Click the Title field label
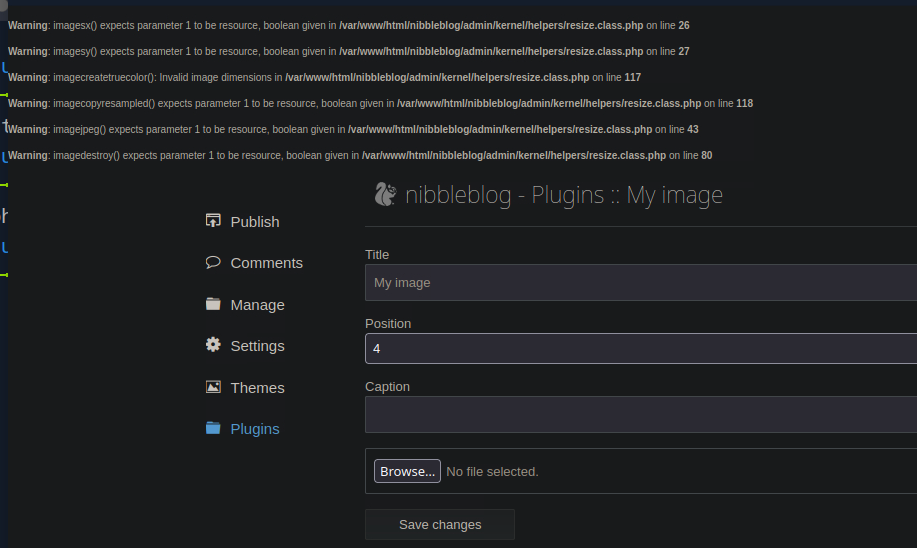This screenshot has height=548, width=917. click(x=377, y=255)
